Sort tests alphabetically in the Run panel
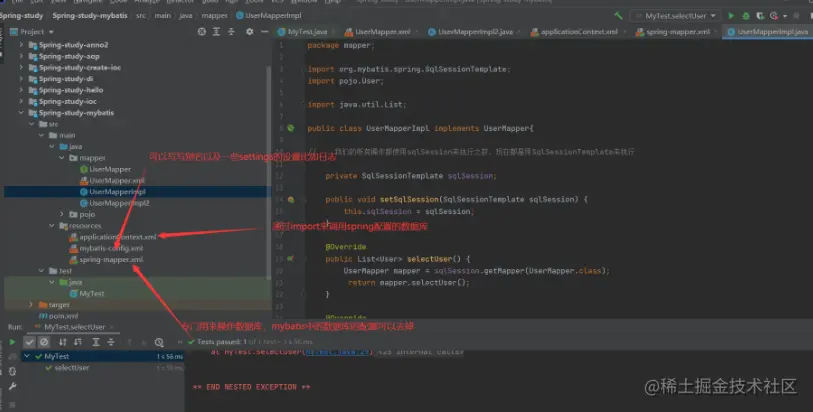Image resolution: width=813 pixels, height=412 pixels. pyautogui.click(x=63, y=343)
